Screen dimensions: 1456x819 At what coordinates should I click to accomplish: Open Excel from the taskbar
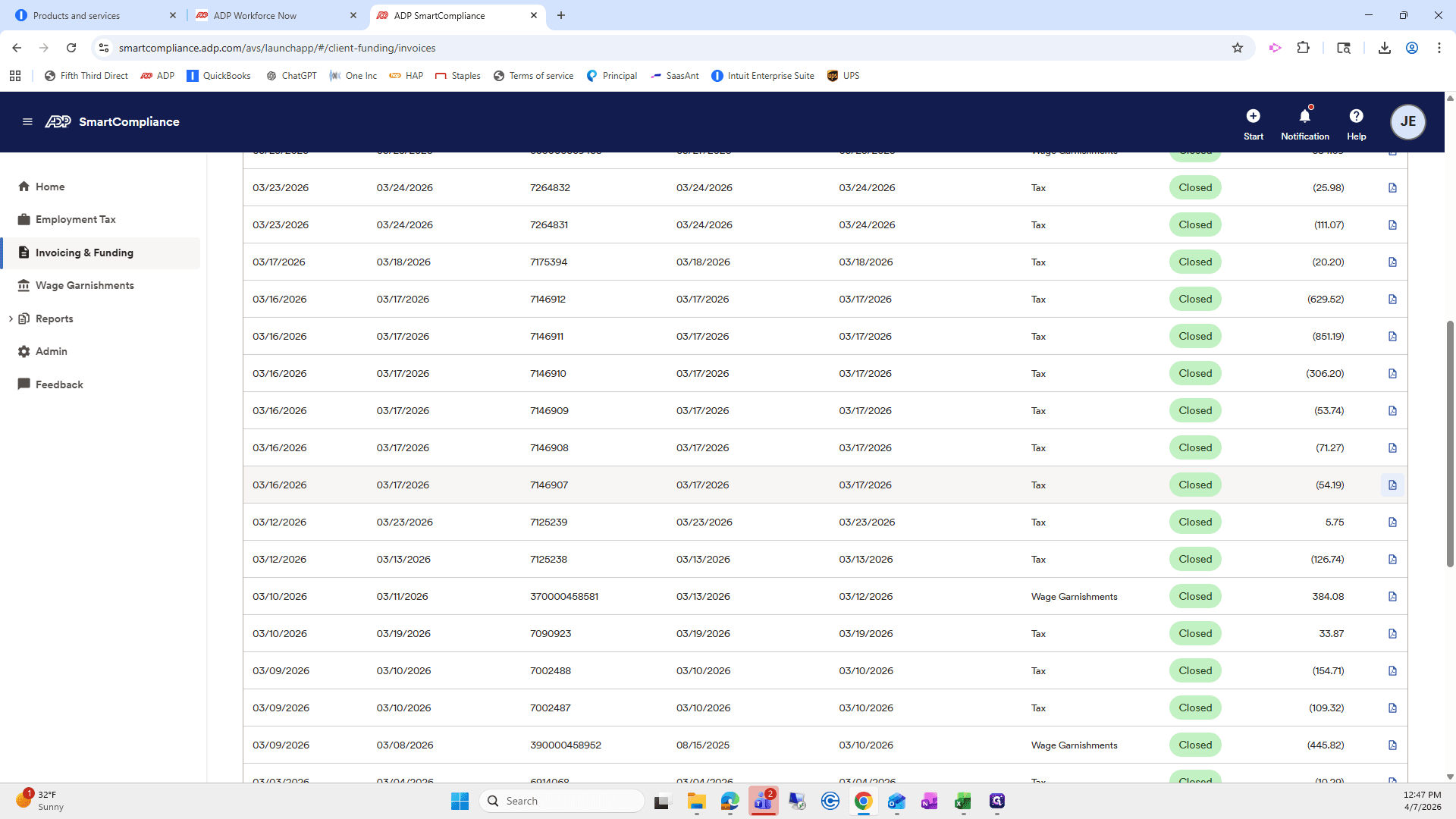pyautogui.click(x=963, y=801)
